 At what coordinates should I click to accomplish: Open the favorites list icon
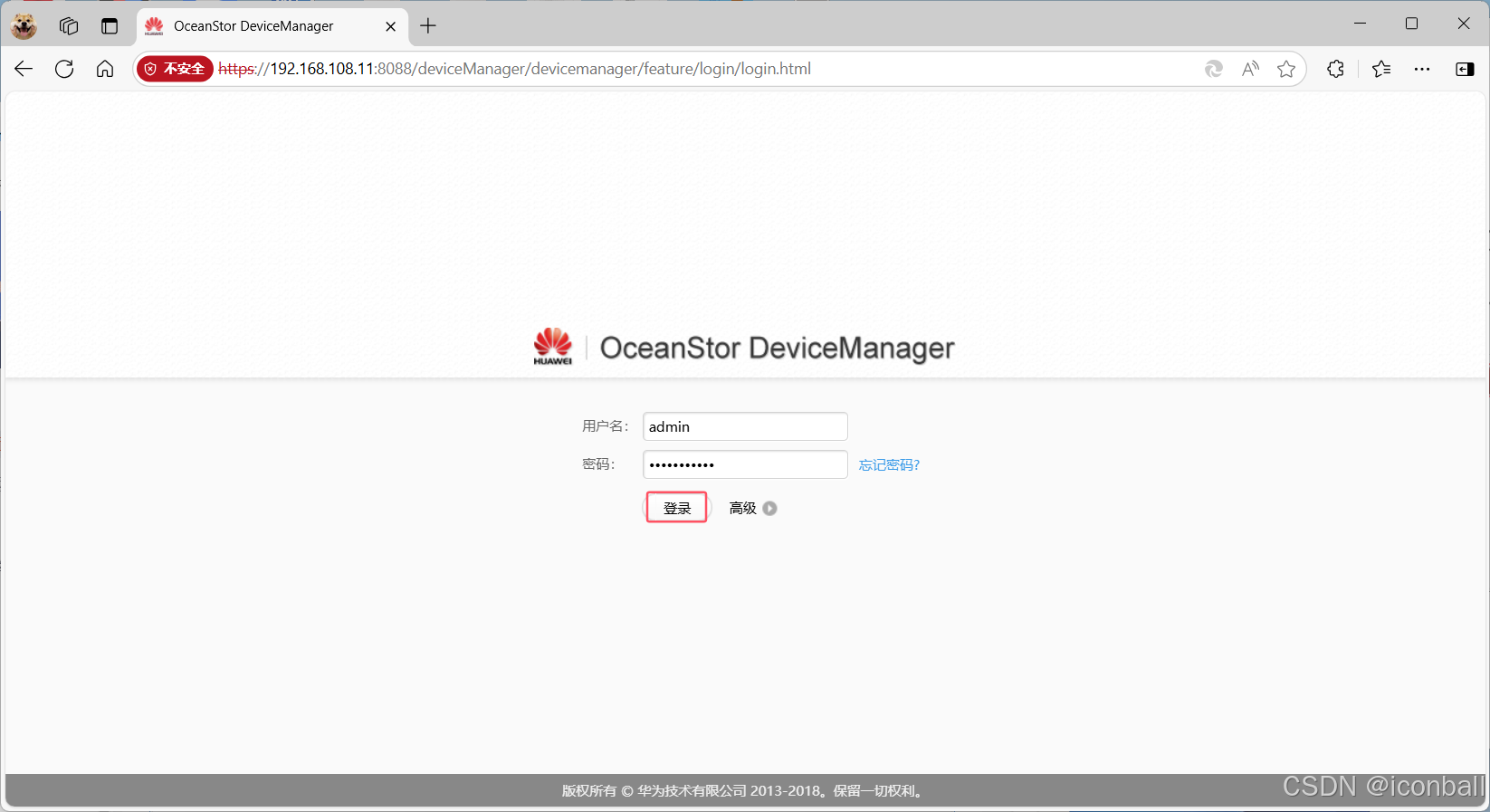pos(1381,69)
